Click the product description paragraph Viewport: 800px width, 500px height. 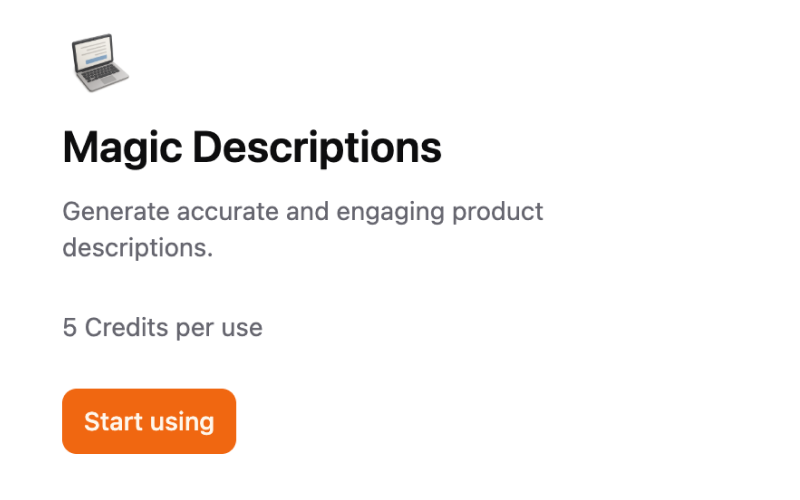[x=303, y=230]
